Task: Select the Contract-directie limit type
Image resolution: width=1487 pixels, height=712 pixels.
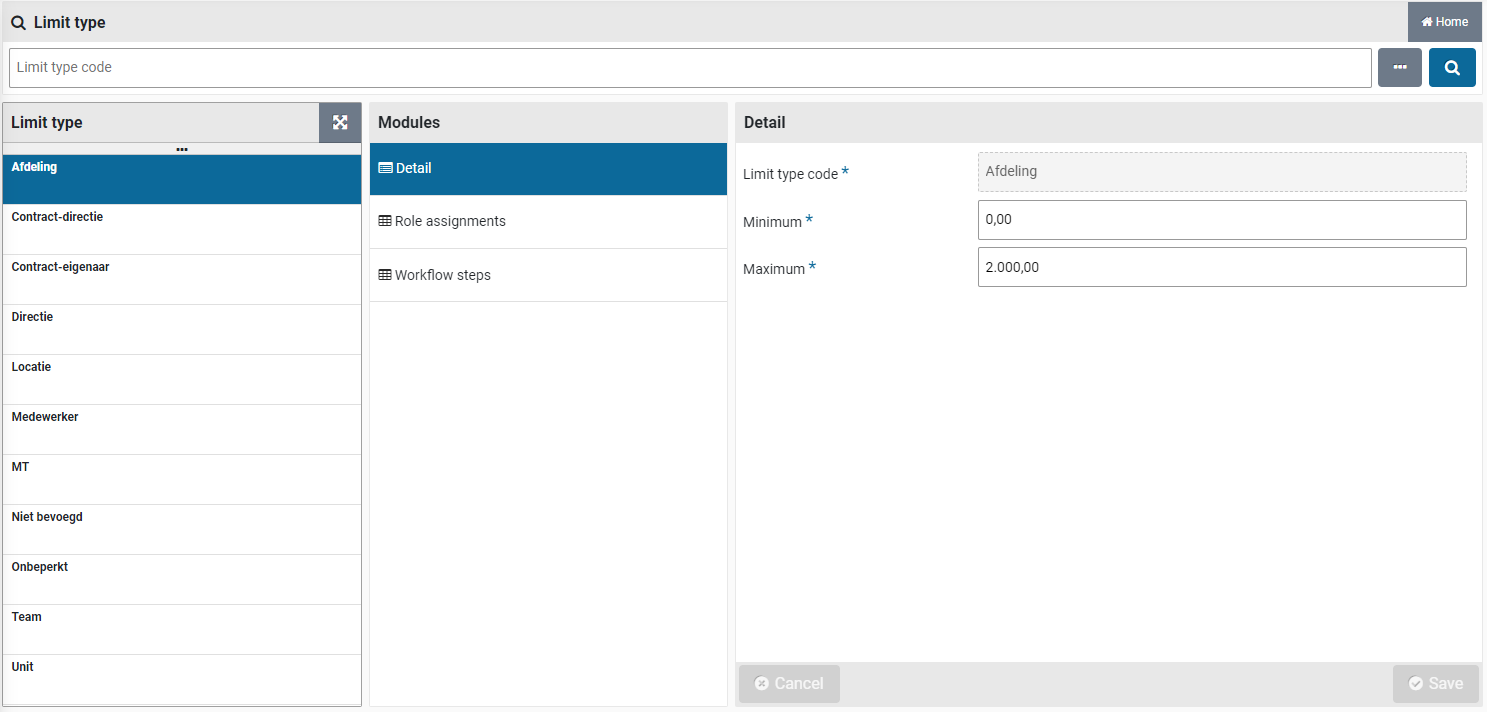Action: [181, 229]
